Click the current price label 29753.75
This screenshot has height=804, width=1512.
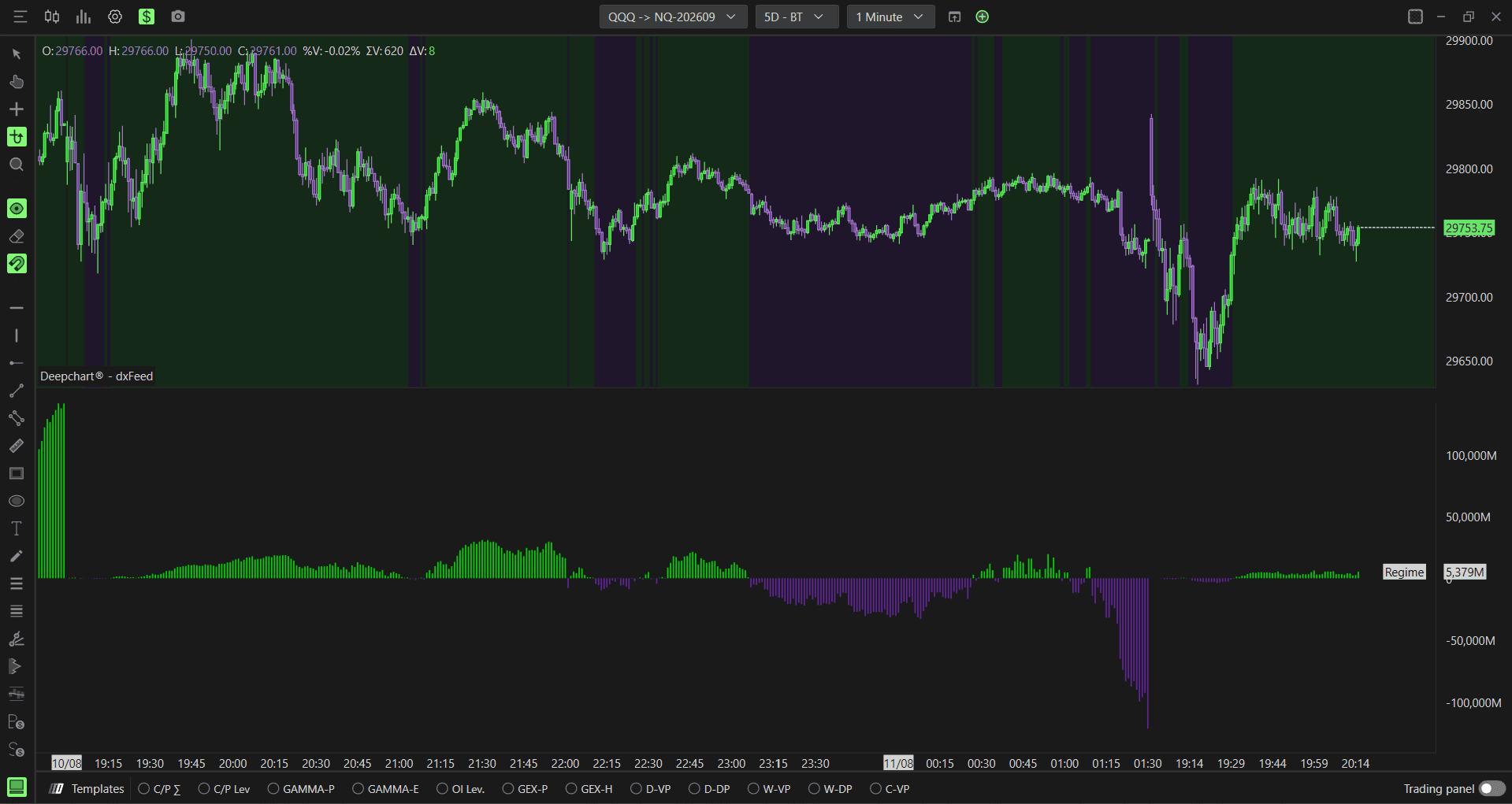tap(1469, 228)
